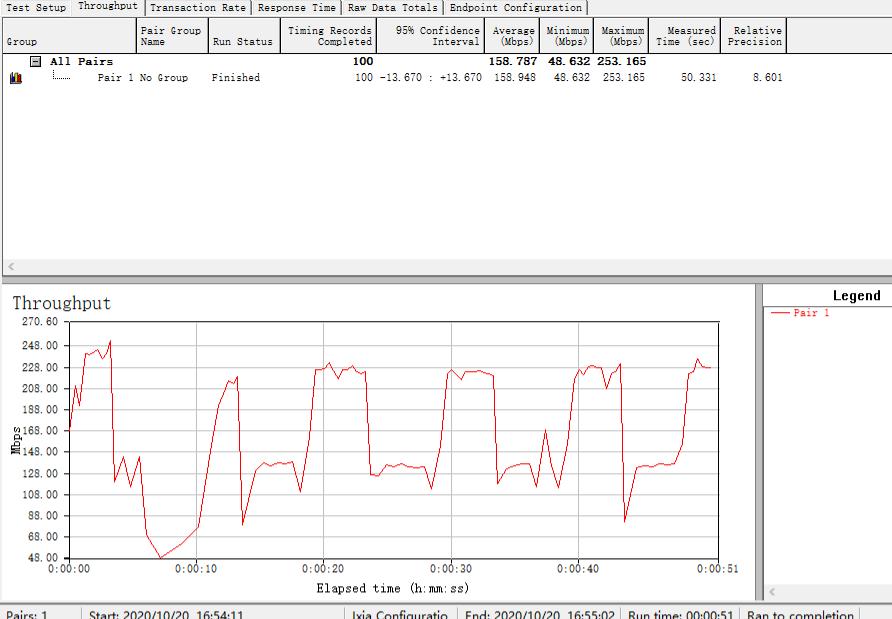This screenshot has height=619, width=892.
Task: Click the Maximum (Mbps) column header
Action: point(621,36)
